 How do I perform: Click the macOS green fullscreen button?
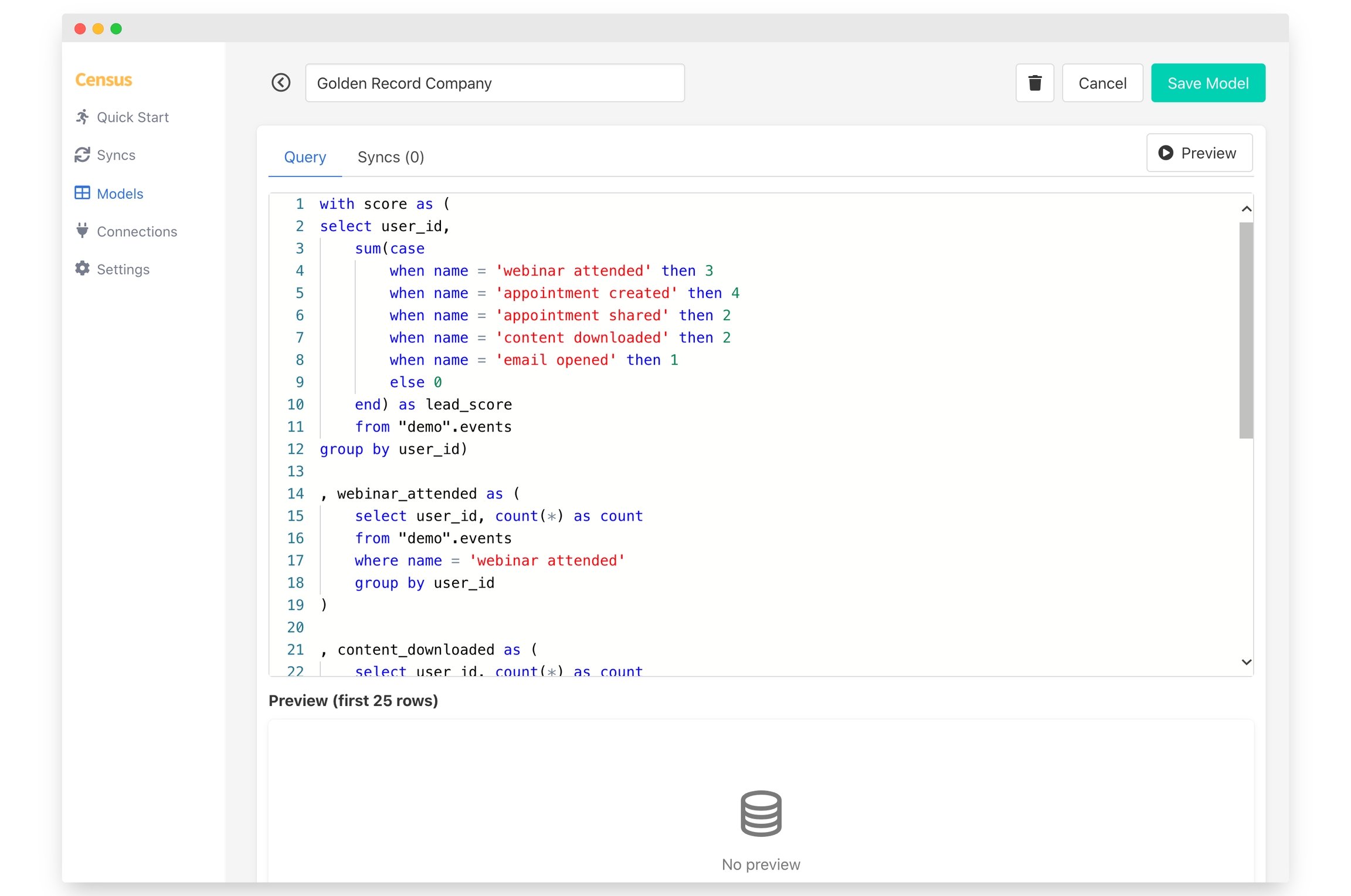tap(116, 28)
